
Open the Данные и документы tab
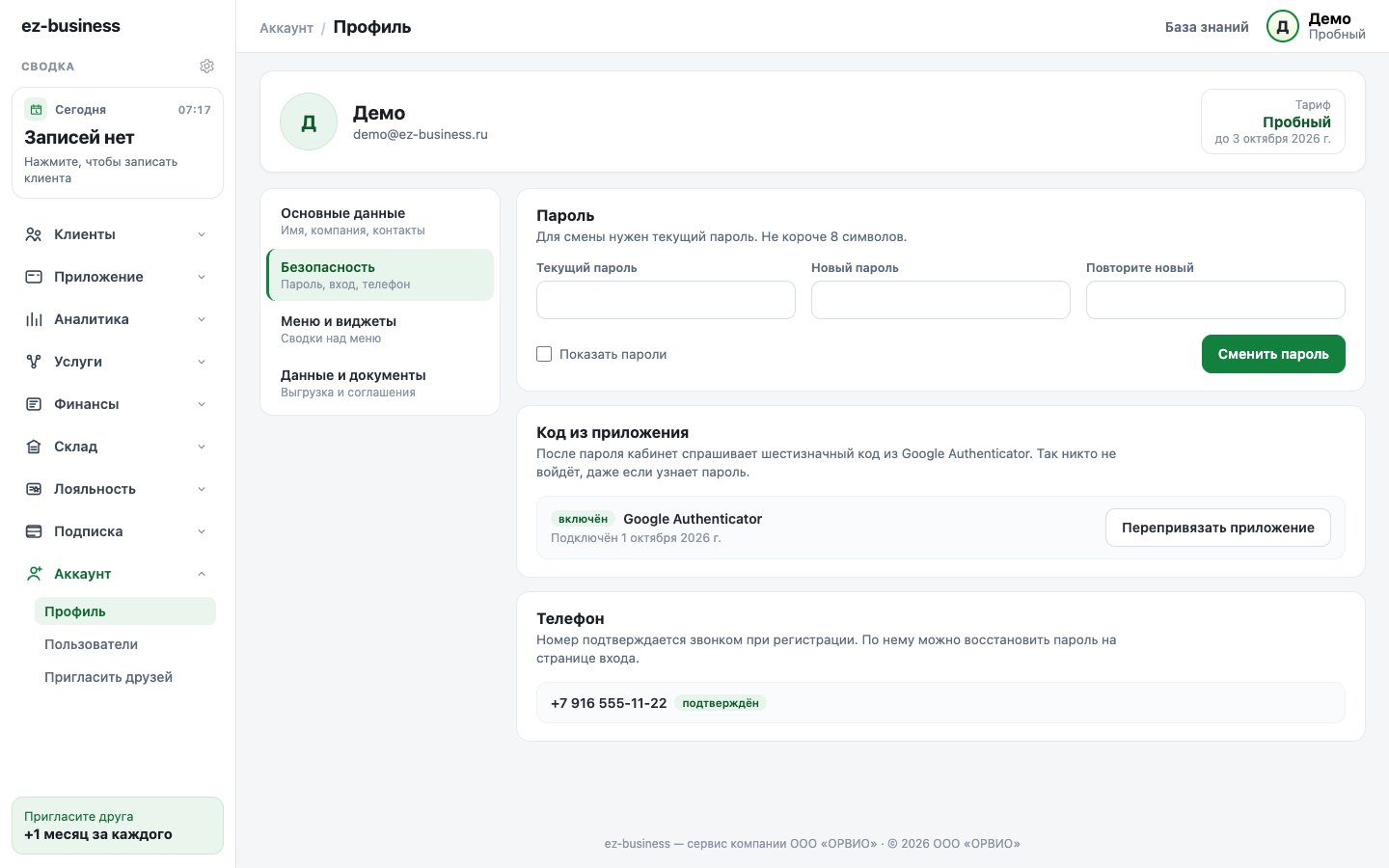380,383
